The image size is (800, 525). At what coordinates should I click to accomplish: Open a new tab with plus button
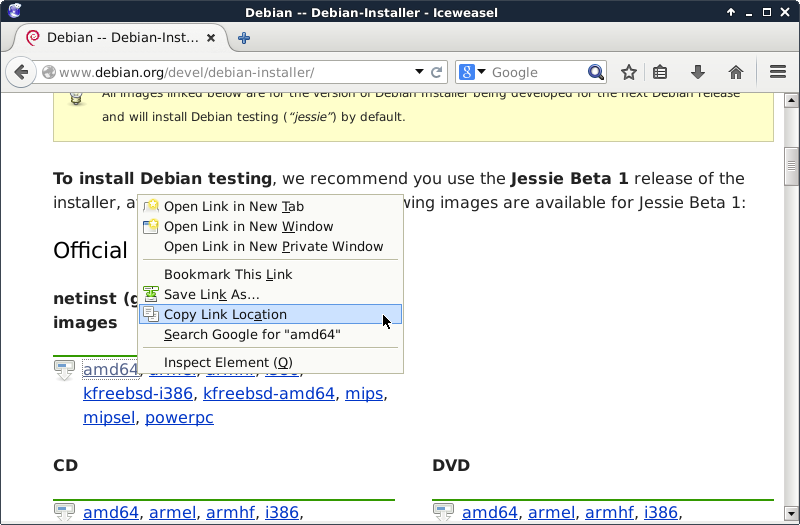click(x=244, y=38)
